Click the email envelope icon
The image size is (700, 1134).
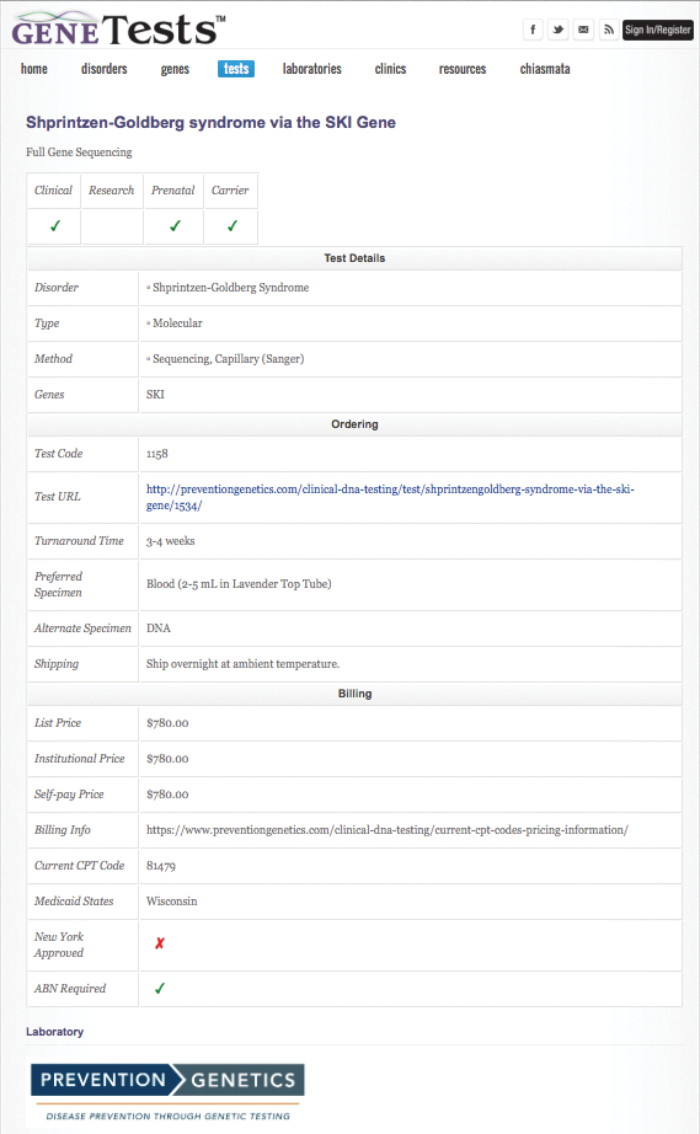tap(583, 30)
